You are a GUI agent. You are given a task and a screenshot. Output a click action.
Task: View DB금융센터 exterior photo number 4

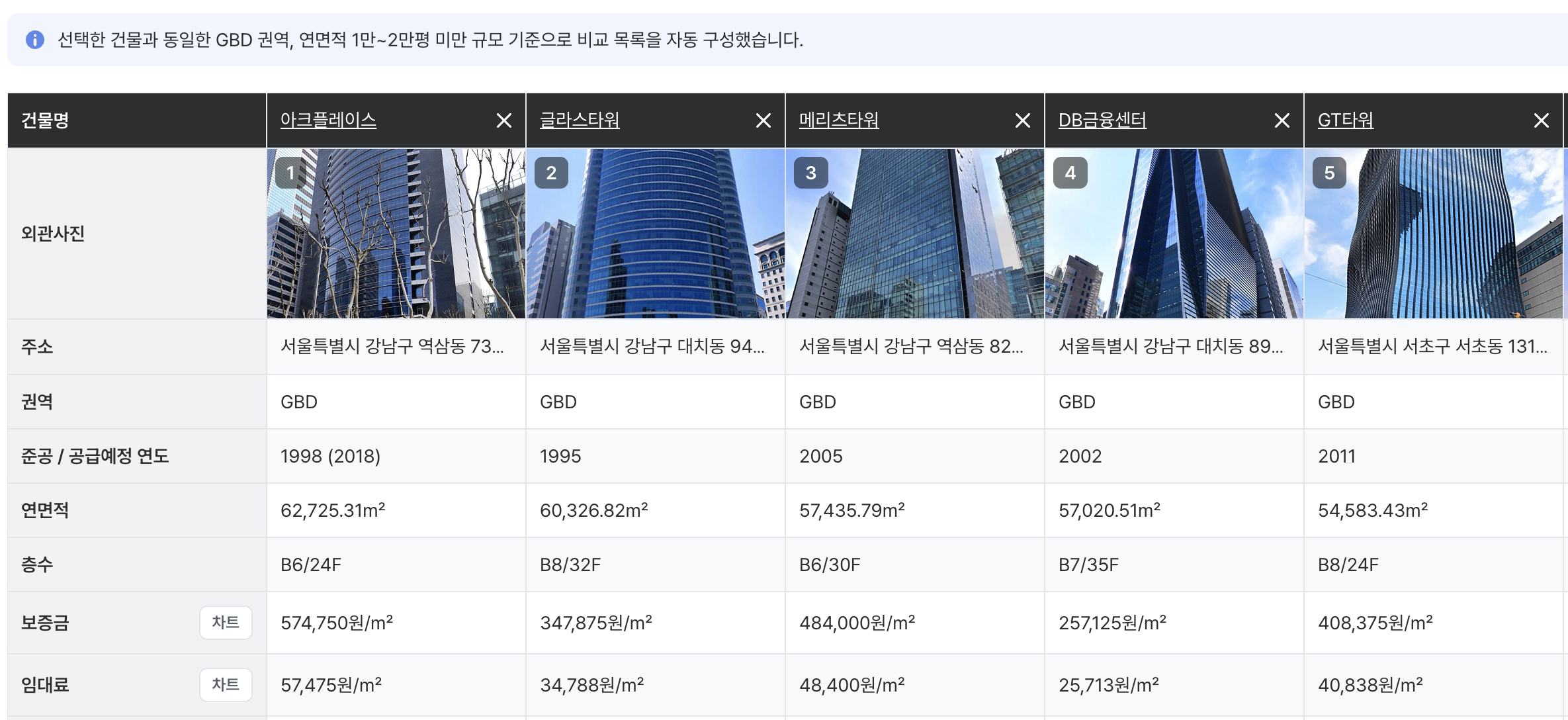(x=1174, y=234)
